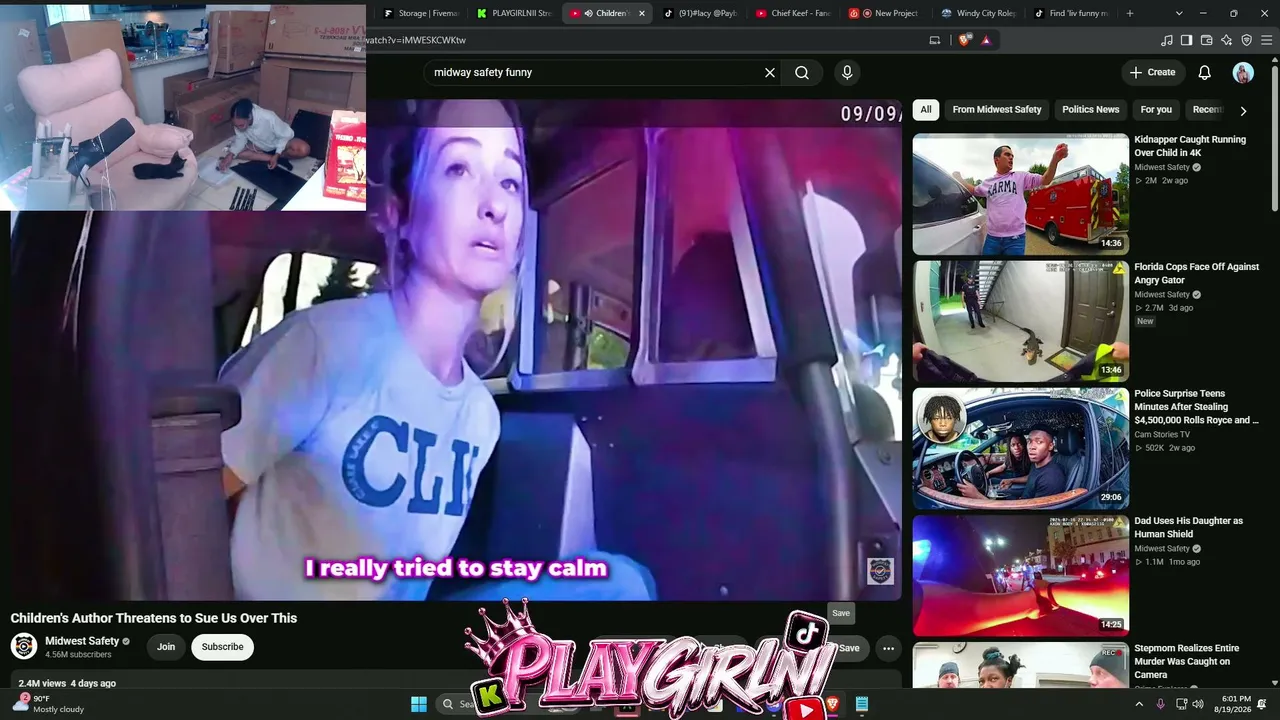This screenshot has height=720, width=1280.
Task: Click the Brave Shields lion icon
Action: tap(964, 40)
